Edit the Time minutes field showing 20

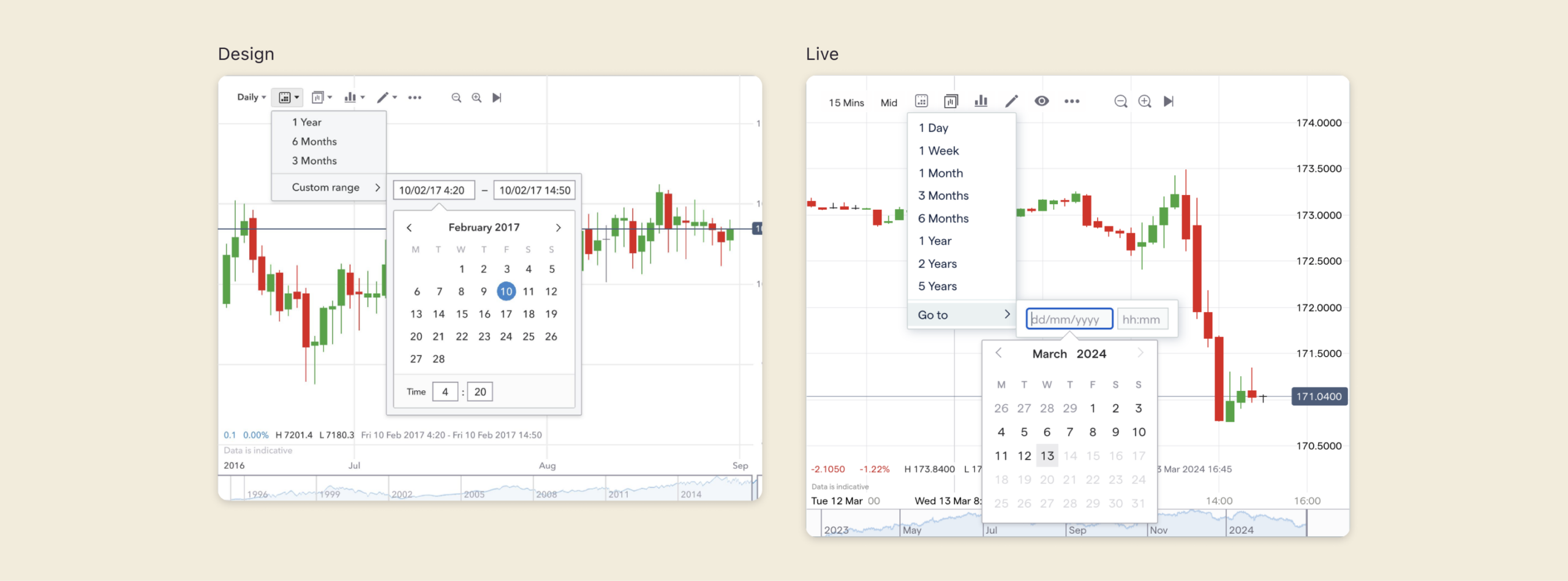(x=480, y=392)
